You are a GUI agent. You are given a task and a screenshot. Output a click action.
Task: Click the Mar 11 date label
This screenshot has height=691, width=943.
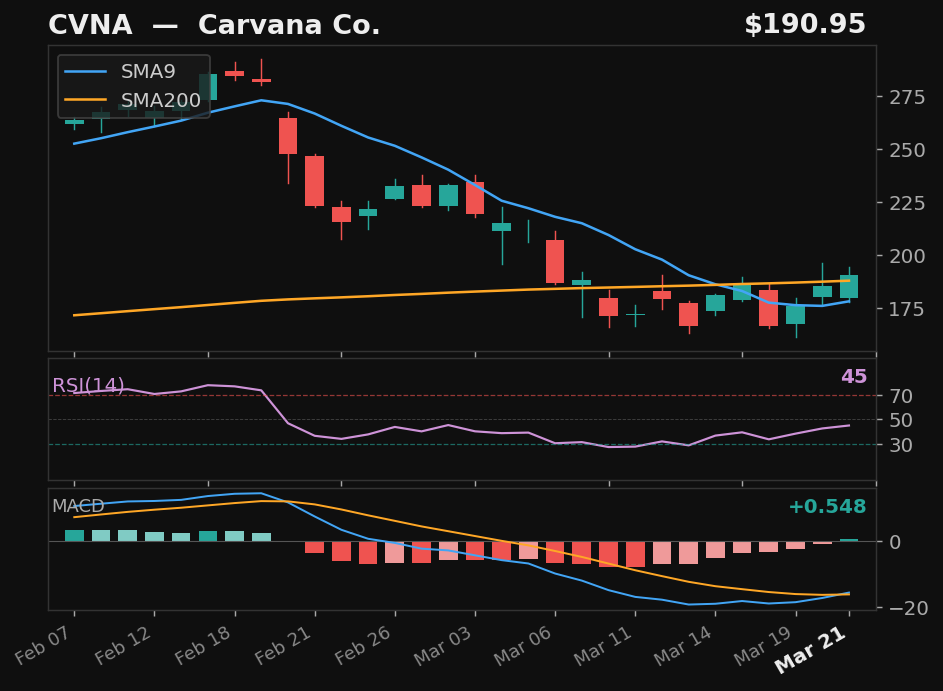pyautogui.click(x=602, y=645)
